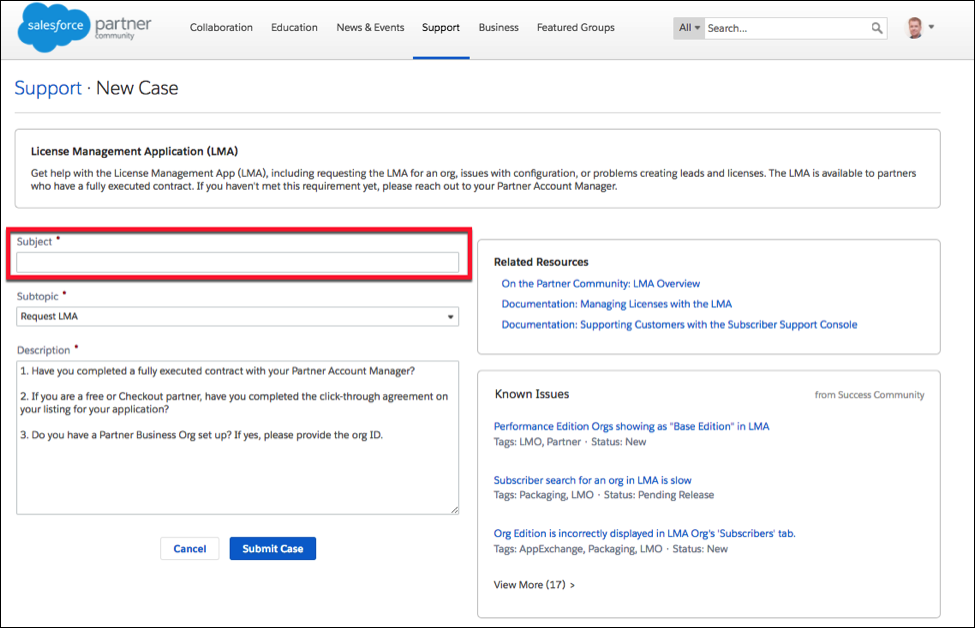Click View More (17) link
Screen dimensions: 975x628
[534, 584]
